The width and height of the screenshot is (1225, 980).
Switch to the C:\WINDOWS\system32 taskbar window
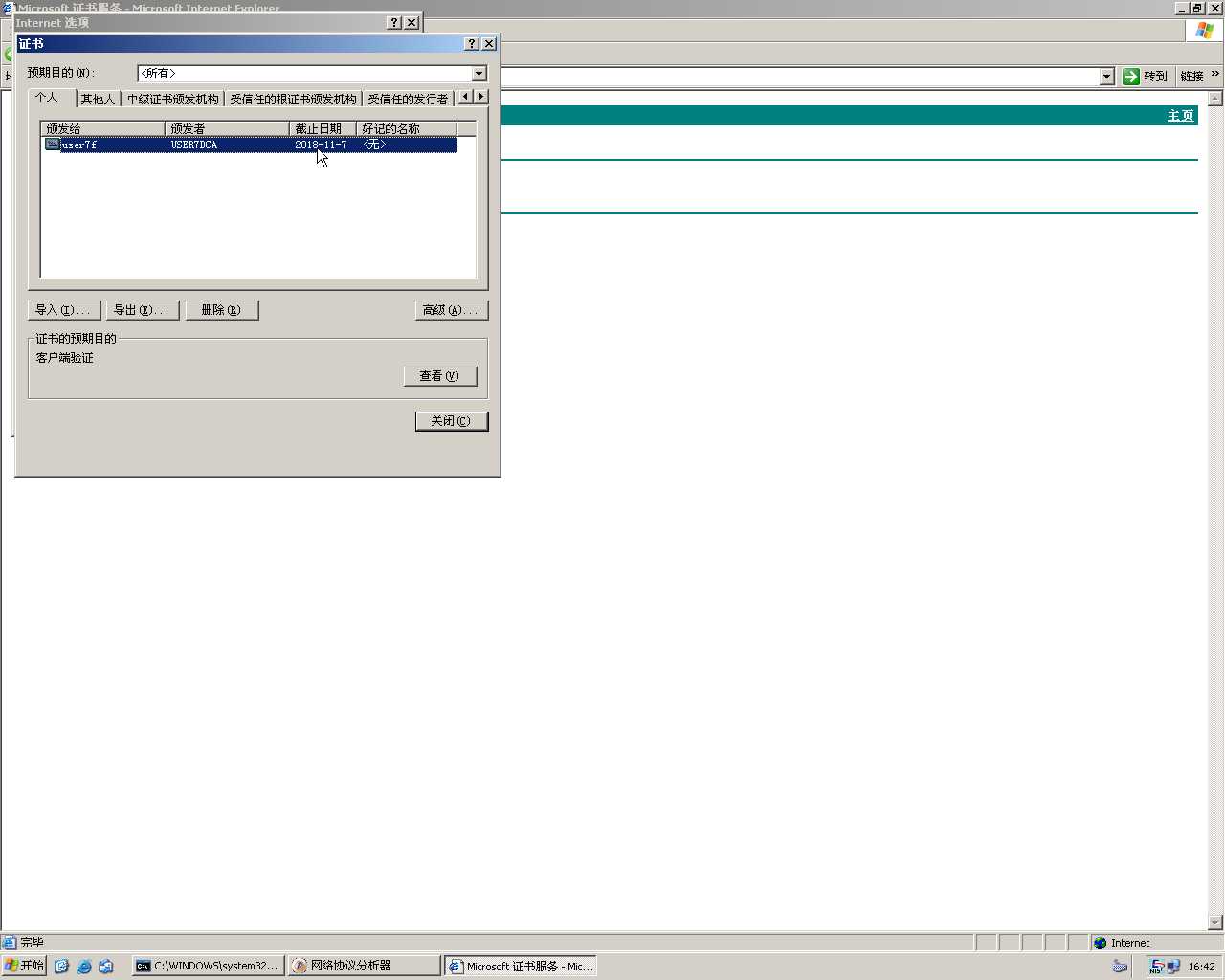click(x=208, y=966)
